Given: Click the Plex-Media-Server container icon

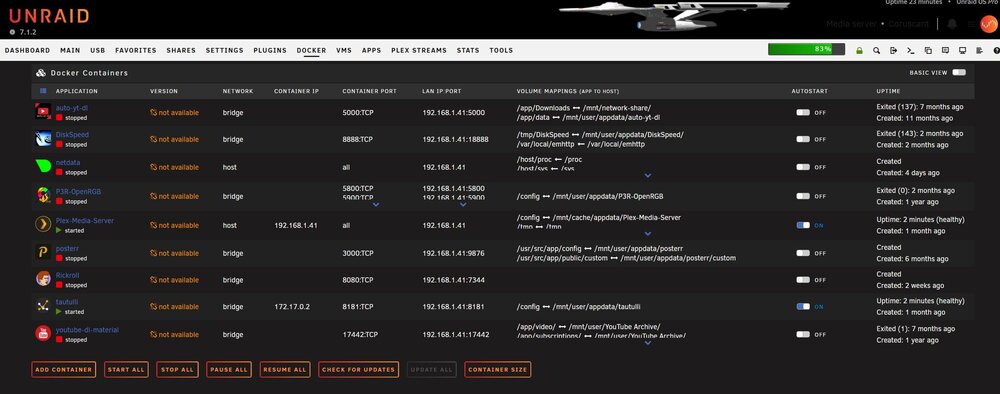Looking at the screenshot, I should (x=43, y=224).
